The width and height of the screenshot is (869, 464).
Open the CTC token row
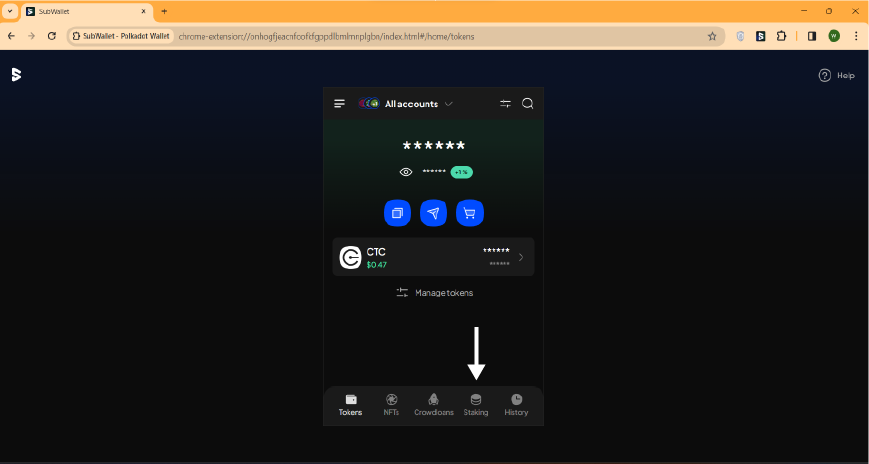tap(433, 257)
